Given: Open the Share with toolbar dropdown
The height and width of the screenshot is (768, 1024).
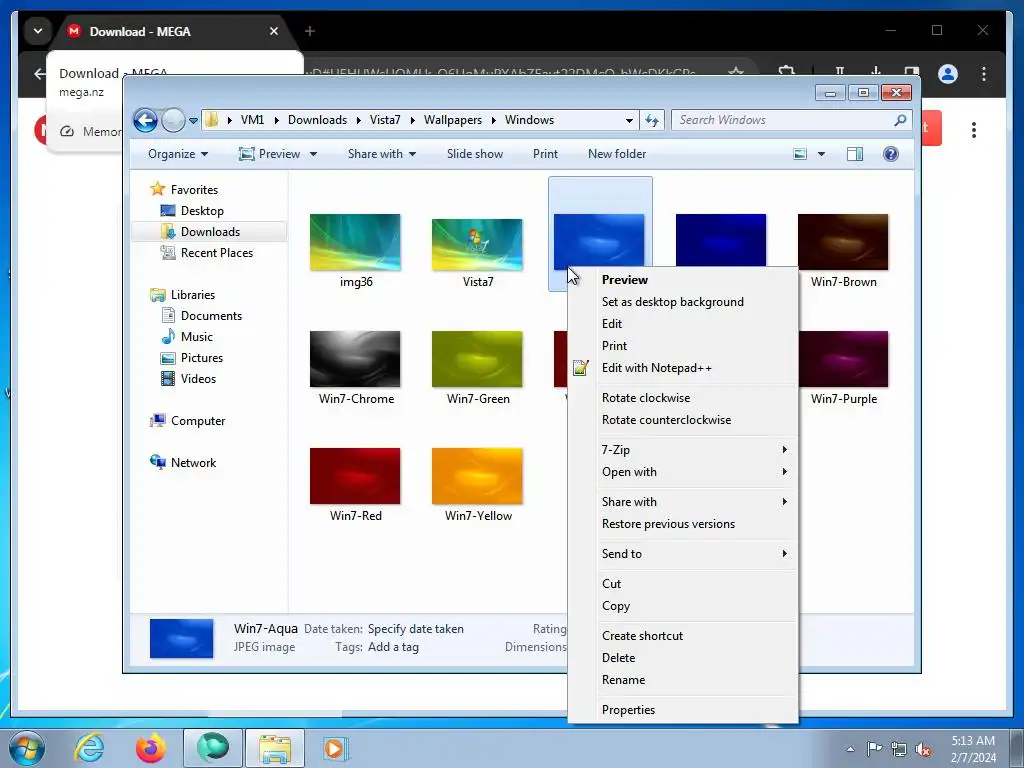Looking at the screenshot, I should 381,154.
